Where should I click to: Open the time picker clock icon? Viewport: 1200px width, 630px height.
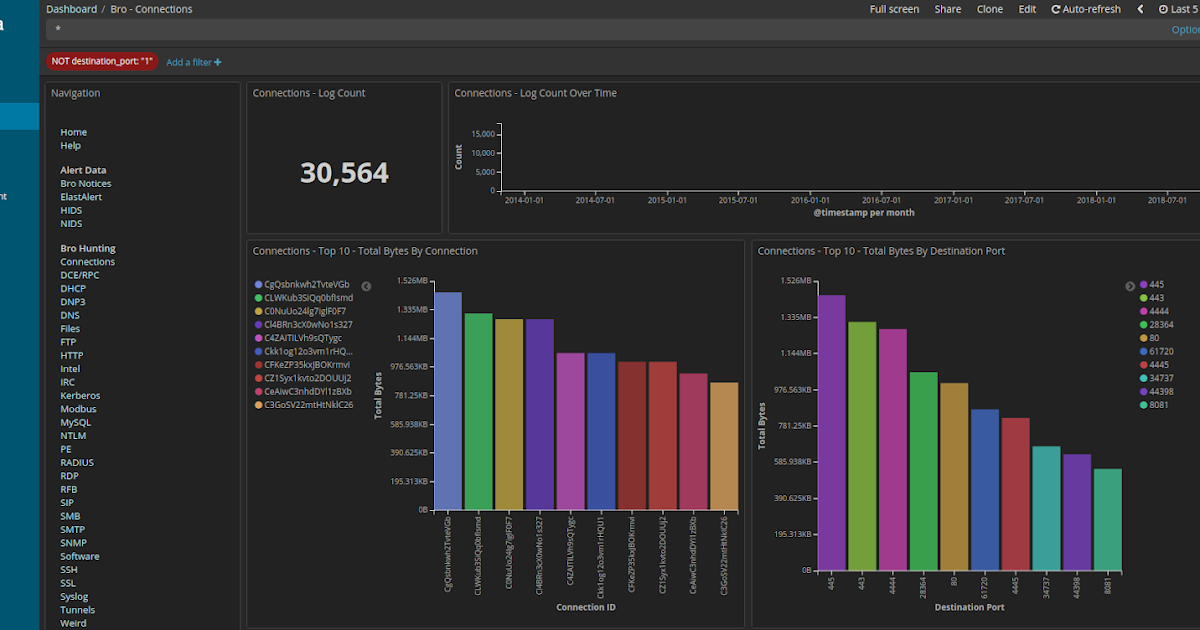(1163, 9)
